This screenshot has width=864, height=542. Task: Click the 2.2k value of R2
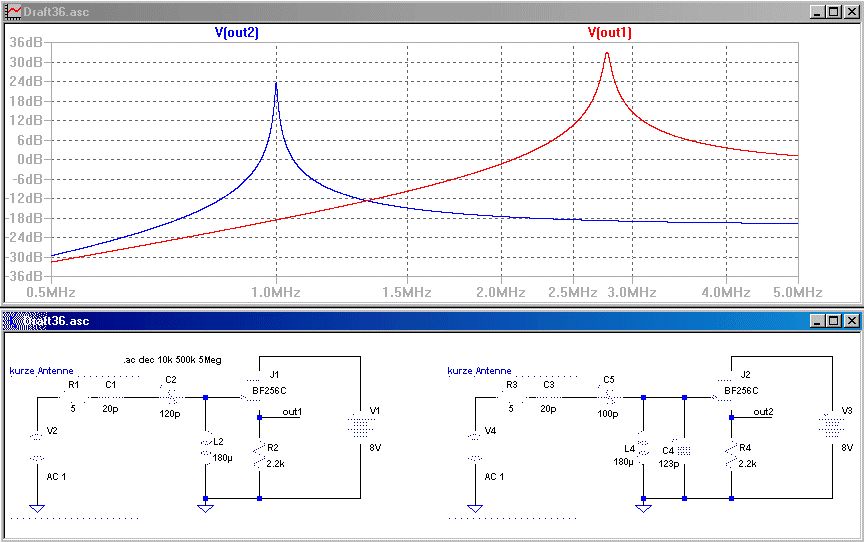(x=276, y=464)
